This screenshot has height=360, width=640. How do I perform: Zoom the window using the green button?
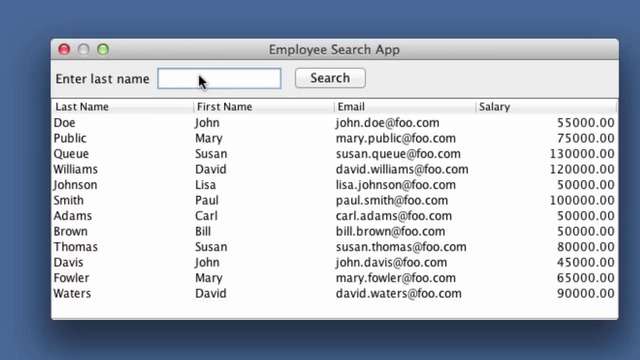pyautogui.click(x=103, y=49)
